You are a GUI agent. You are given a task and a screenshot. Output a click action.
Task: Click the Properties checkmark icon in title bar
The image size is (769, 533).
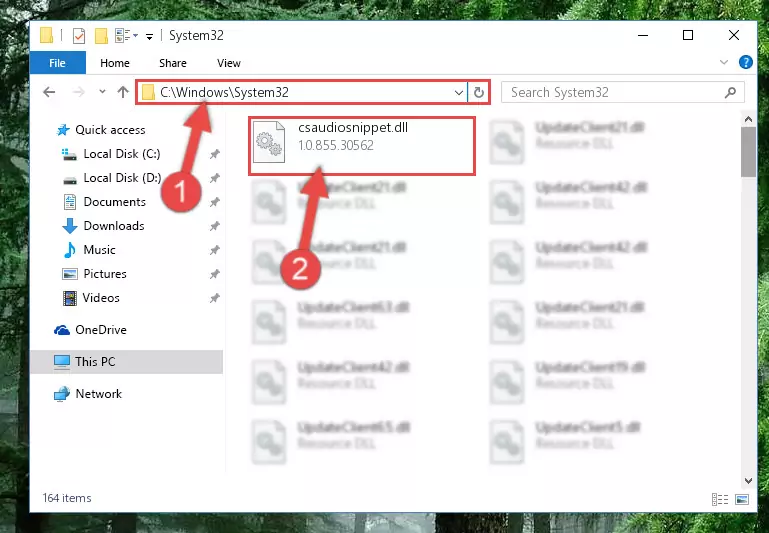click(x=78, y=36)
